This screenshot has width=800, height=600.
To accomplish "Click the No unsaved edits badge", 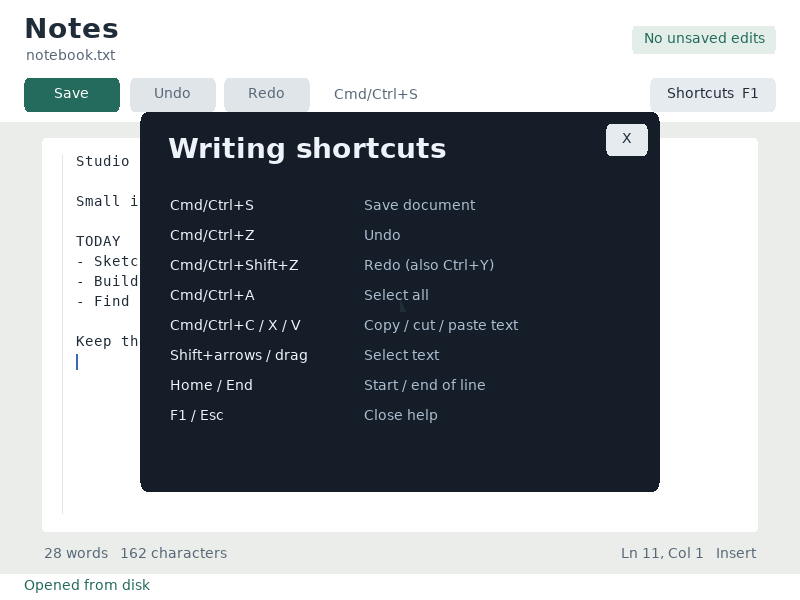I will [x=704, y=39].
